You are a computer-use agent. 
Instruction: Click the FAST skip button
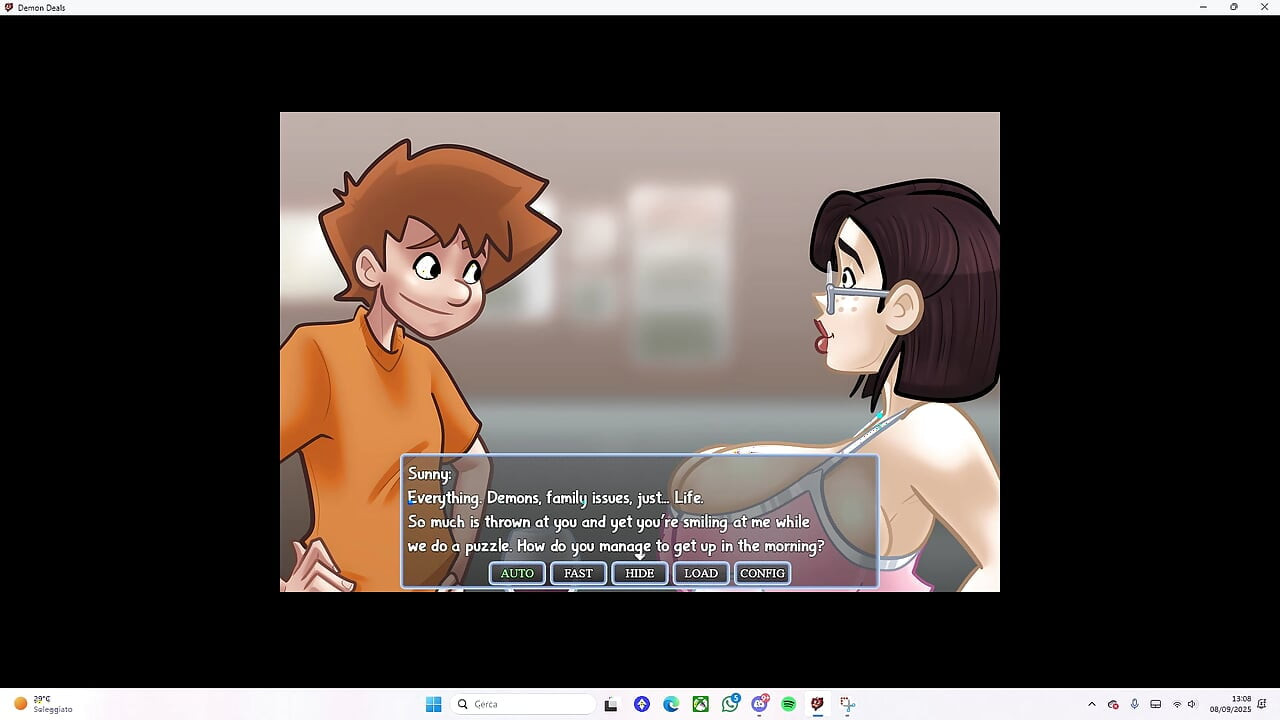pos(578,573)
